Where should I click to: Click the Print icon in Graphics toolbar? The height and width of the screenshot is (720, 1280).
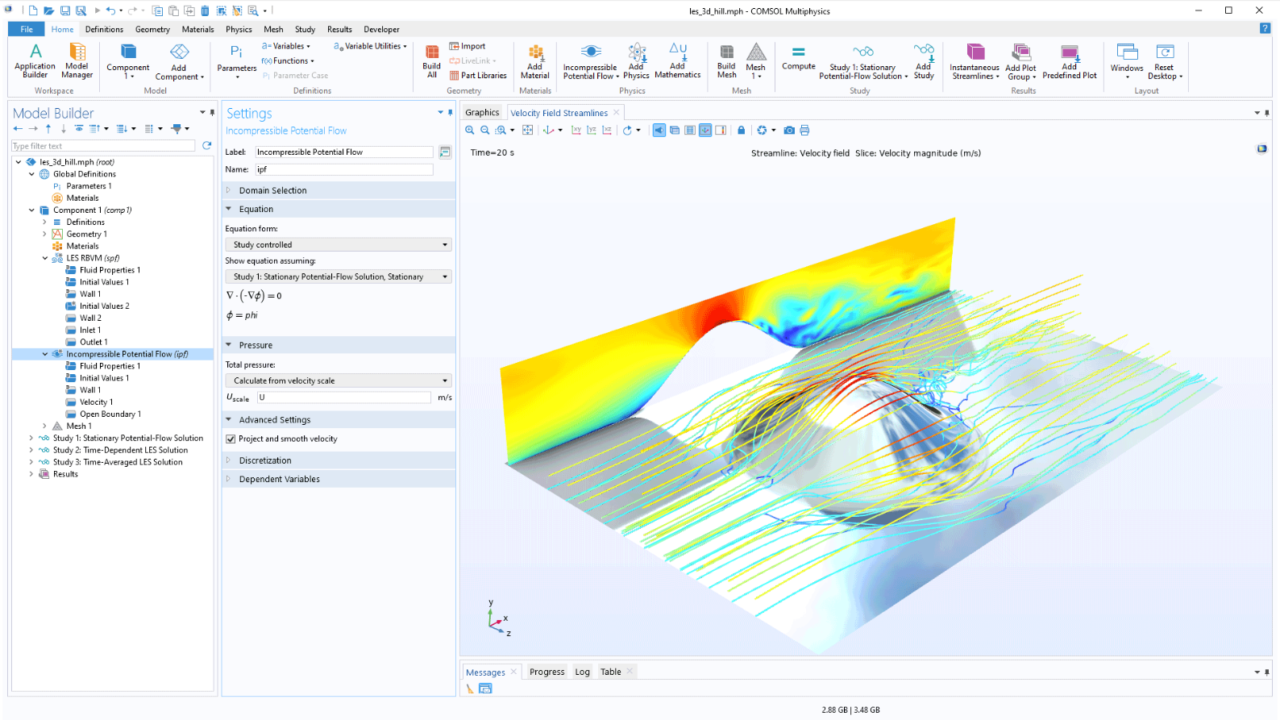pos(805,130)
